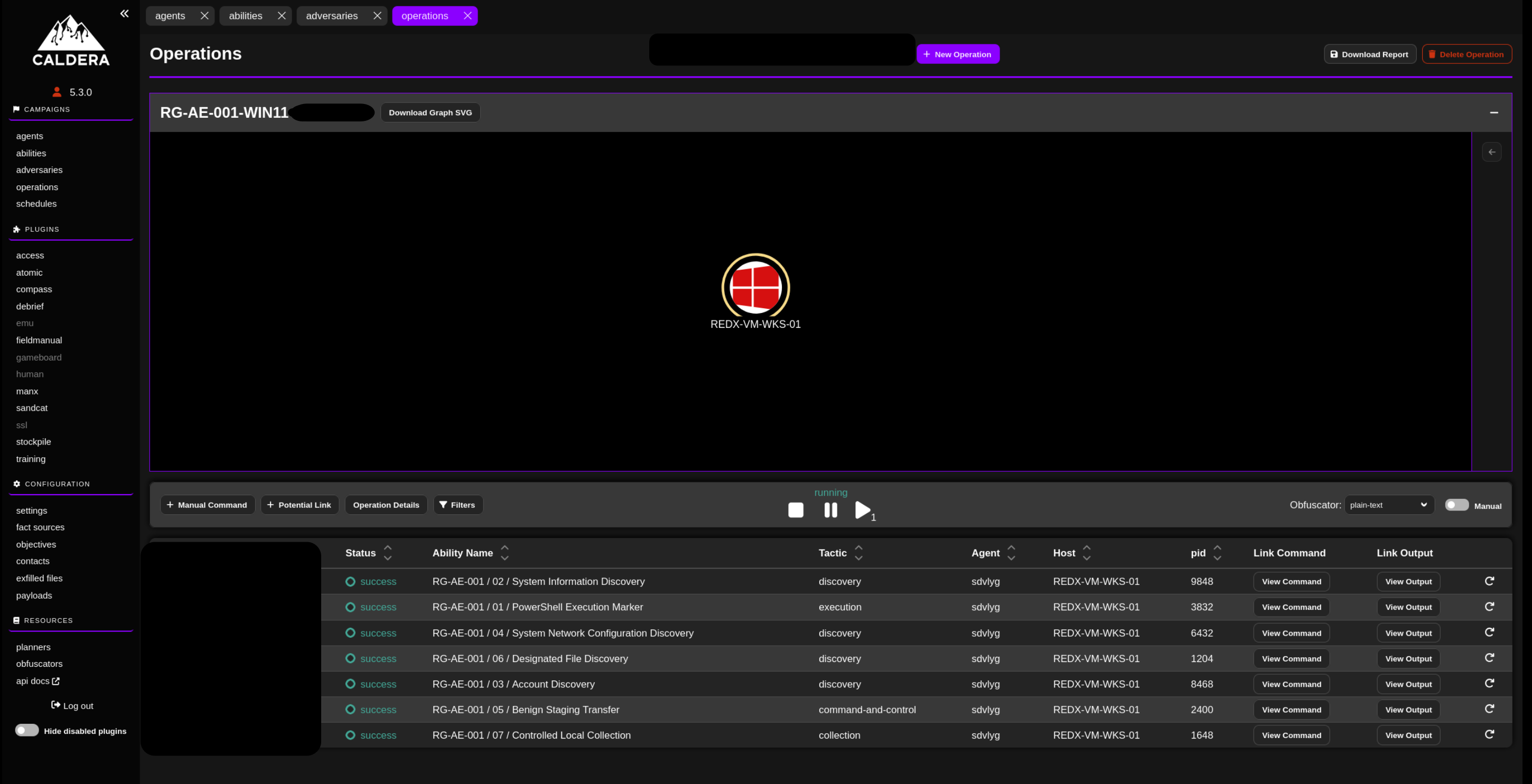Rerun link for Benign Staging Transfer

pos(1489,709)
